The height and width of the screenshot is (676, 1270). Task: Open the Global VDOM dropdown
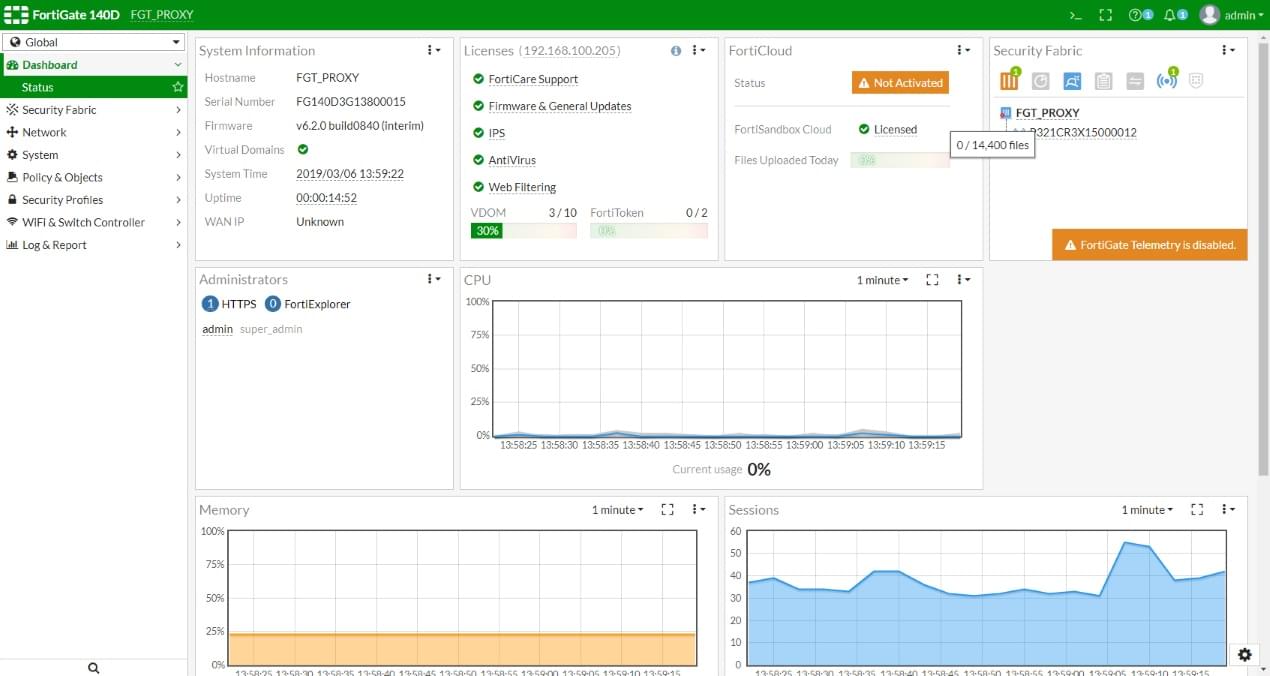94,42
